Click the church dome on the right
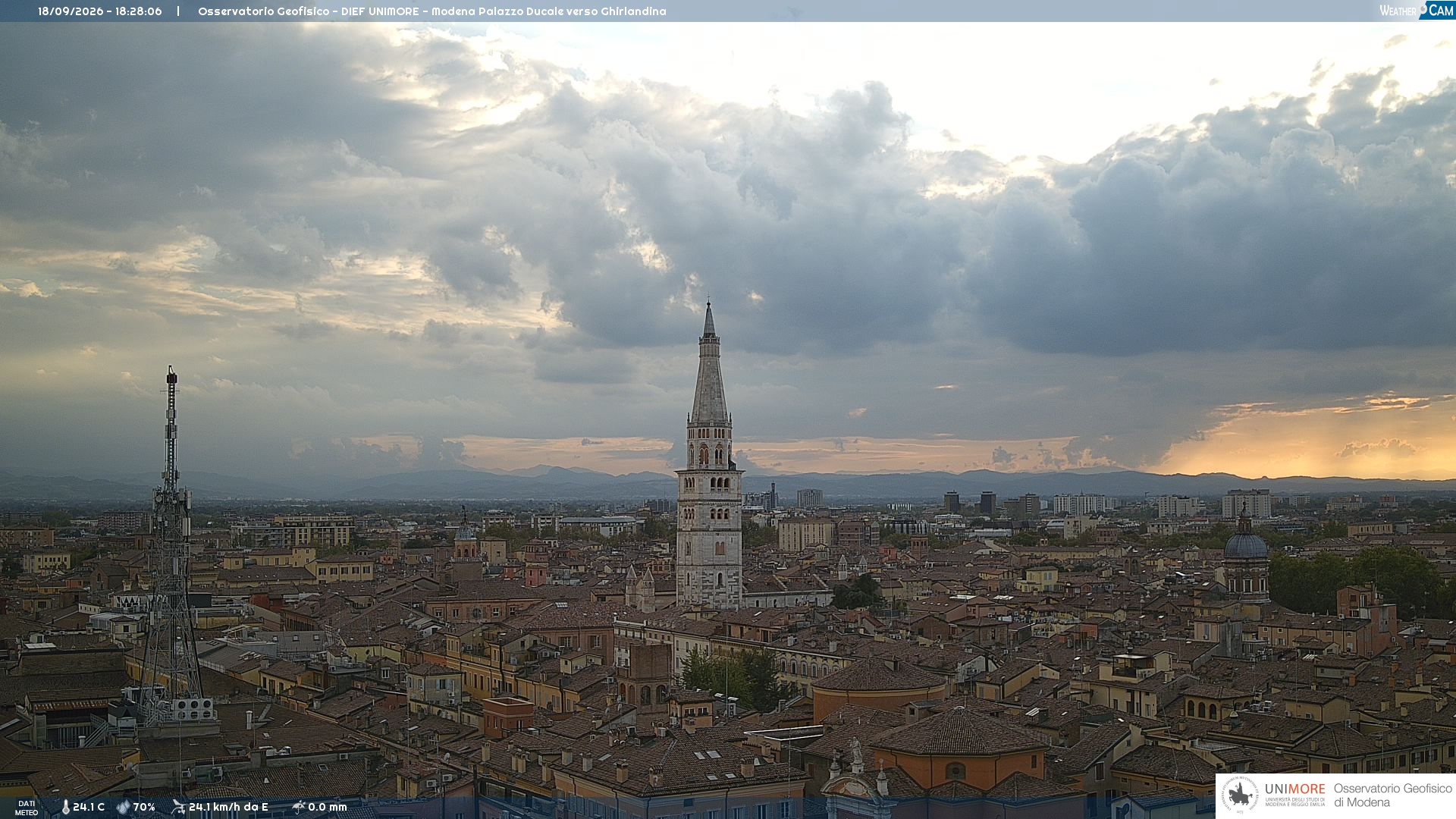This screenshot has width=1456, height=819. pos(1246,544)
